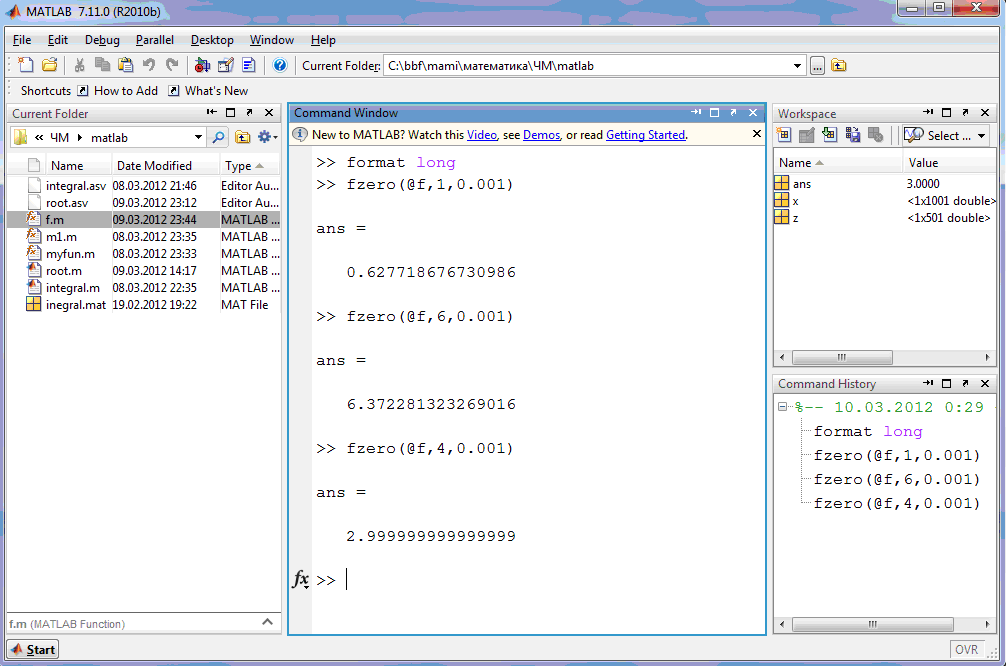This screenshot has height=666, width=1006.
Task: Select the root.m file
Action: coord(144,271)
